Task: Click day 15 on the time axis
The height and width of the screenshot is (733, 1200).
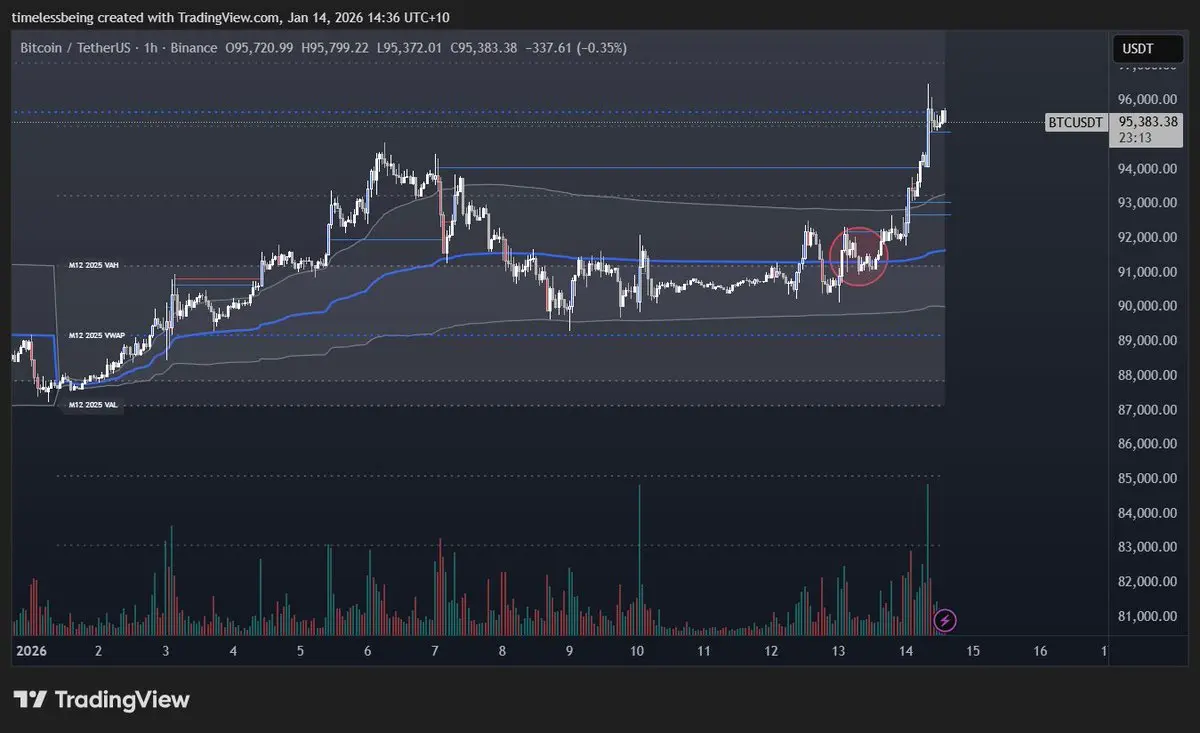Action: [x=973, y=651]
